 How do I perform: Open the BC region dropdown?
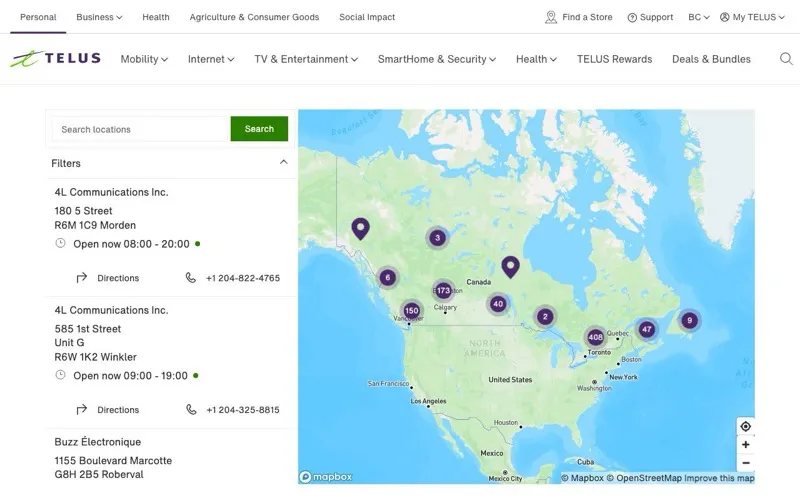[698, 17]
